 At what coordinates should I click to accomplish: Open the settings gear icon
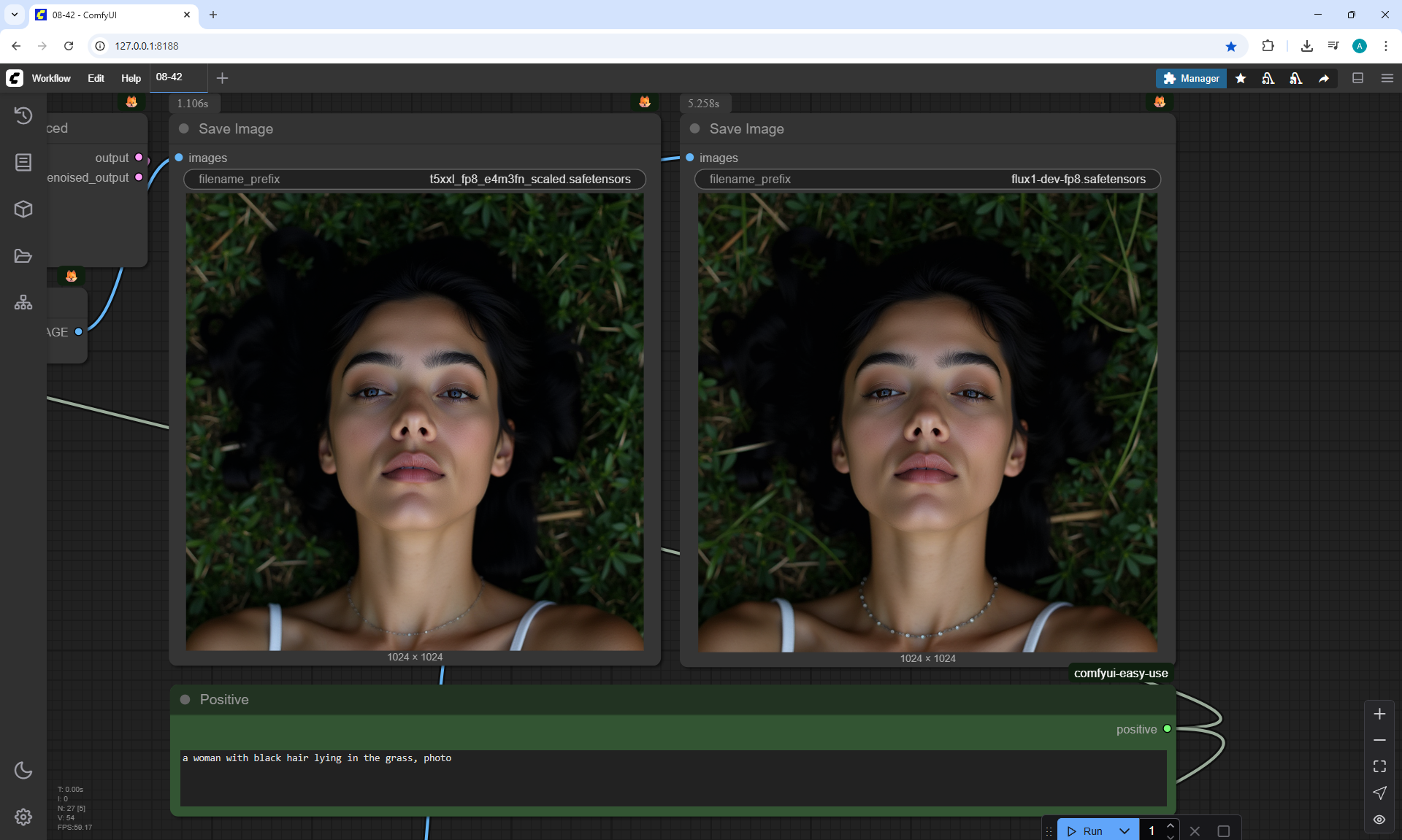tap(23, 817)
